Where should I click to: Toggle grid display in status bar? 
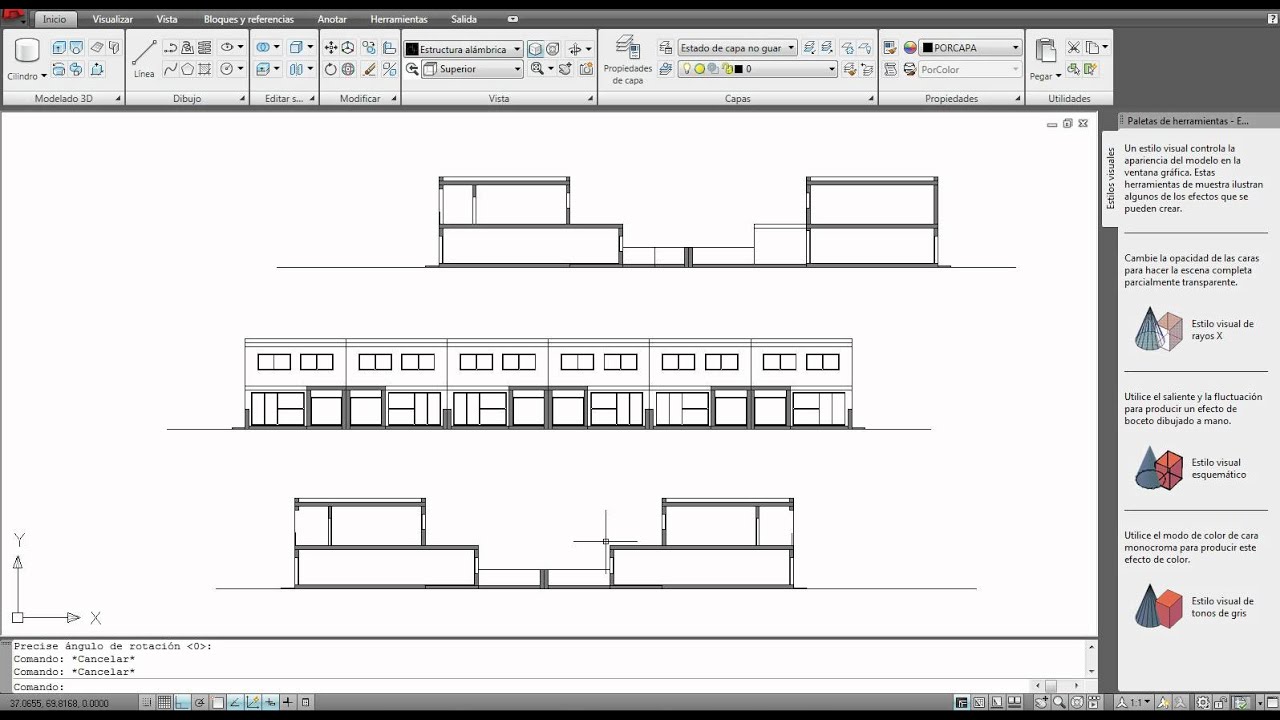coord(165,703)
